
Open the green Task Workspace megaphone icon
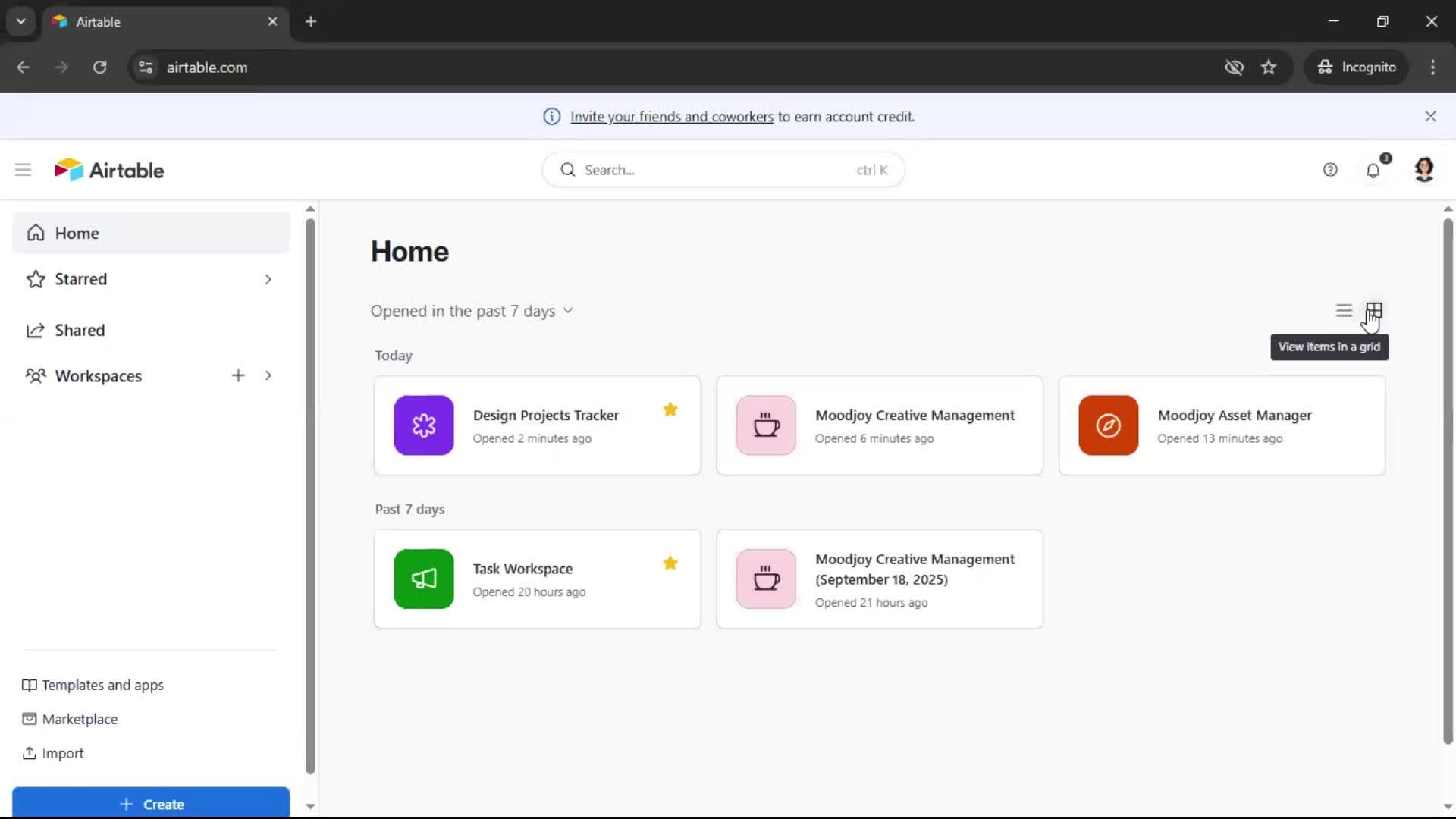424,579
